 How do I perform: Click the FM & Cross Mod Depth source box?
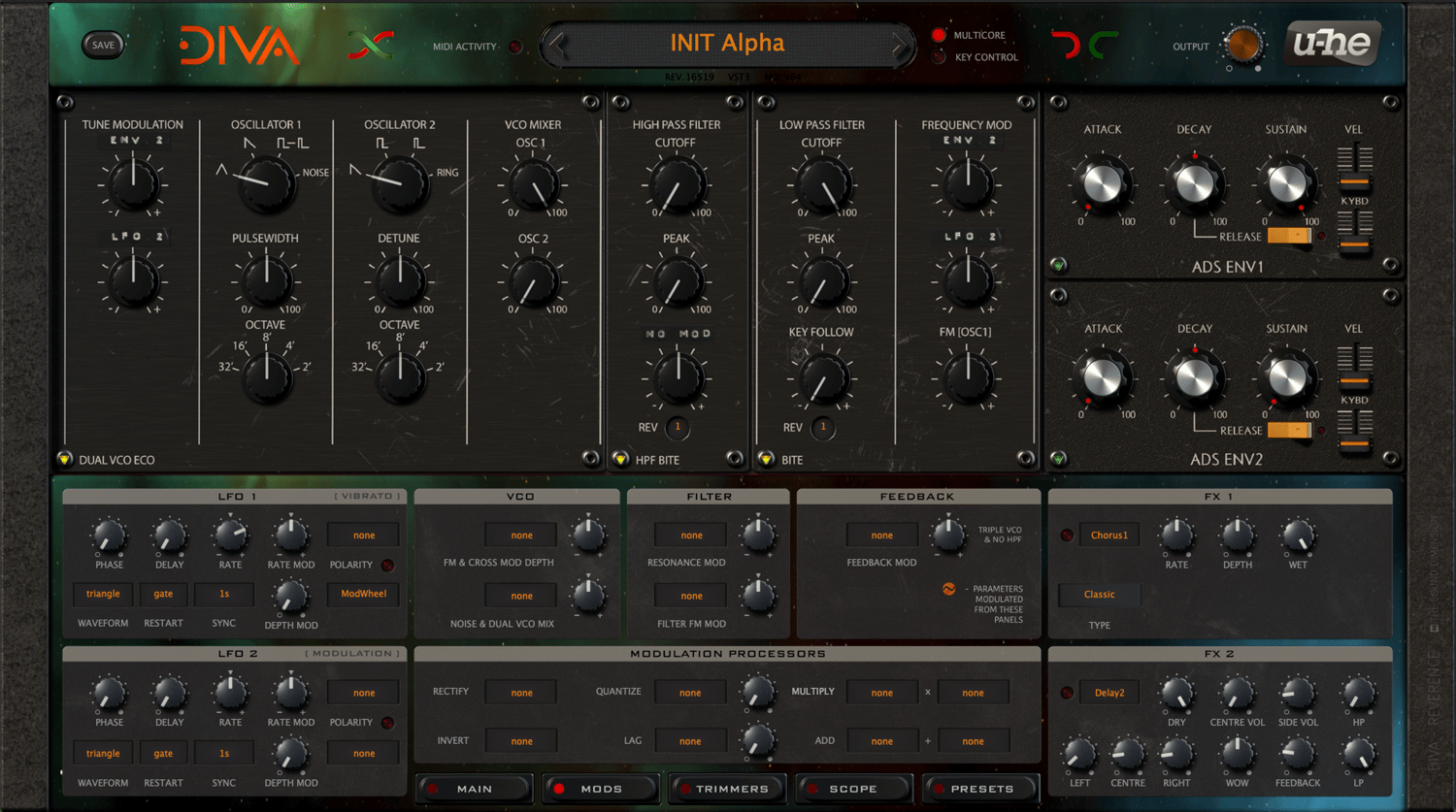point(522,536)
